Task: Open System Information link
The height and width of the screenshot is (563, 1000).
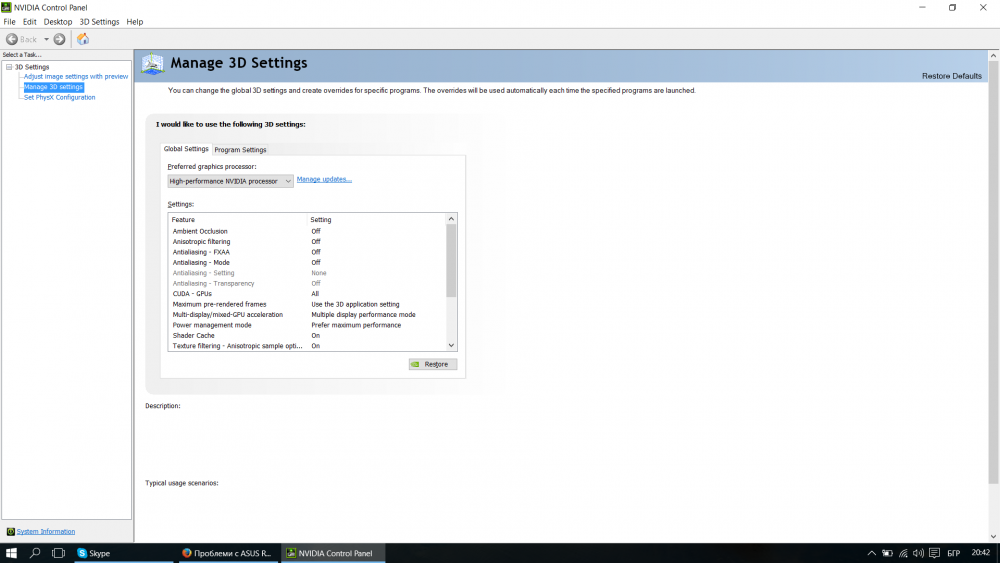Action: click(46, 532)
